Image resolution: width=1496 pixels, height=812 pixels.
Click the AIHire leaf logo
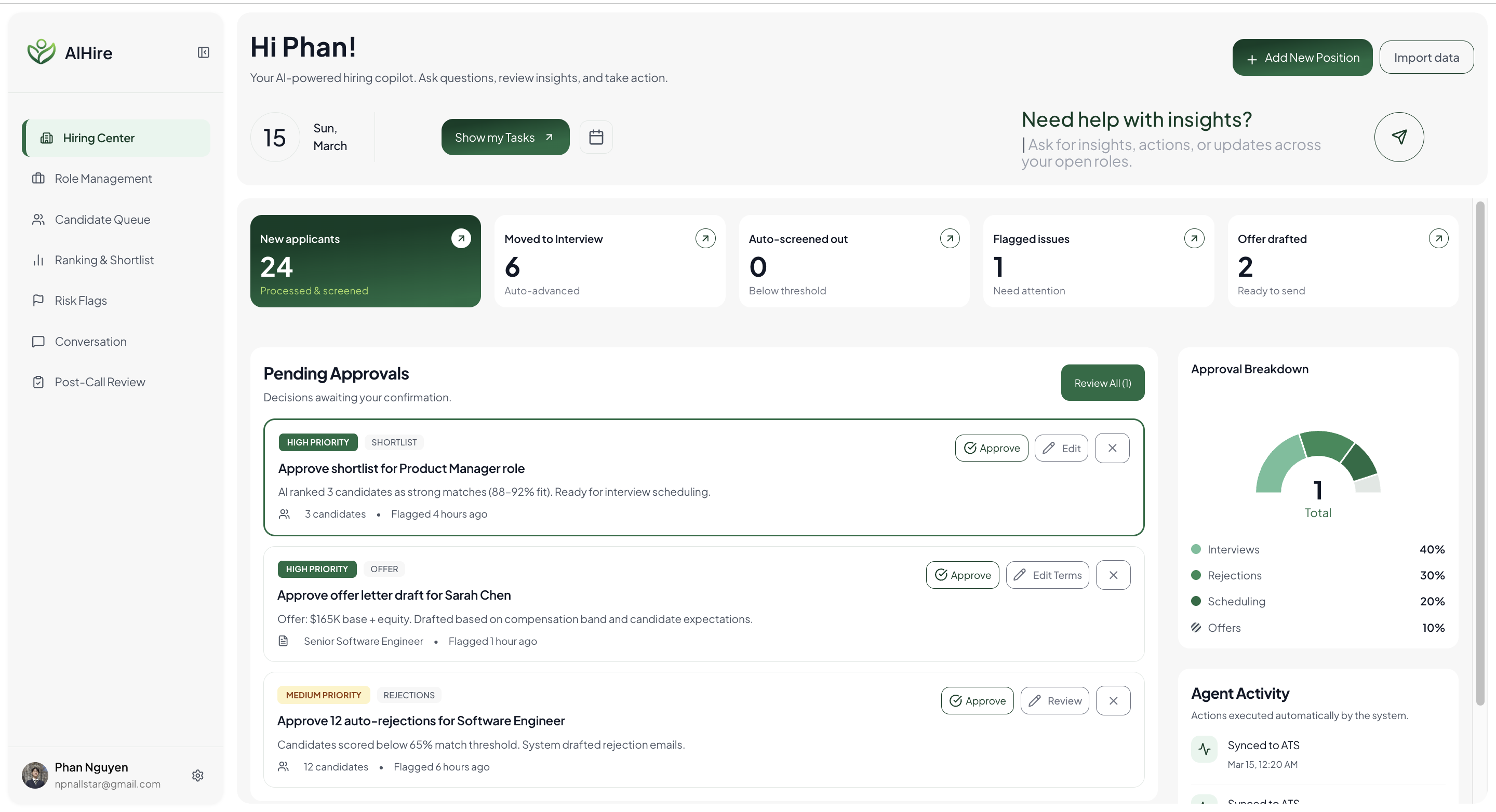point(41,52)
